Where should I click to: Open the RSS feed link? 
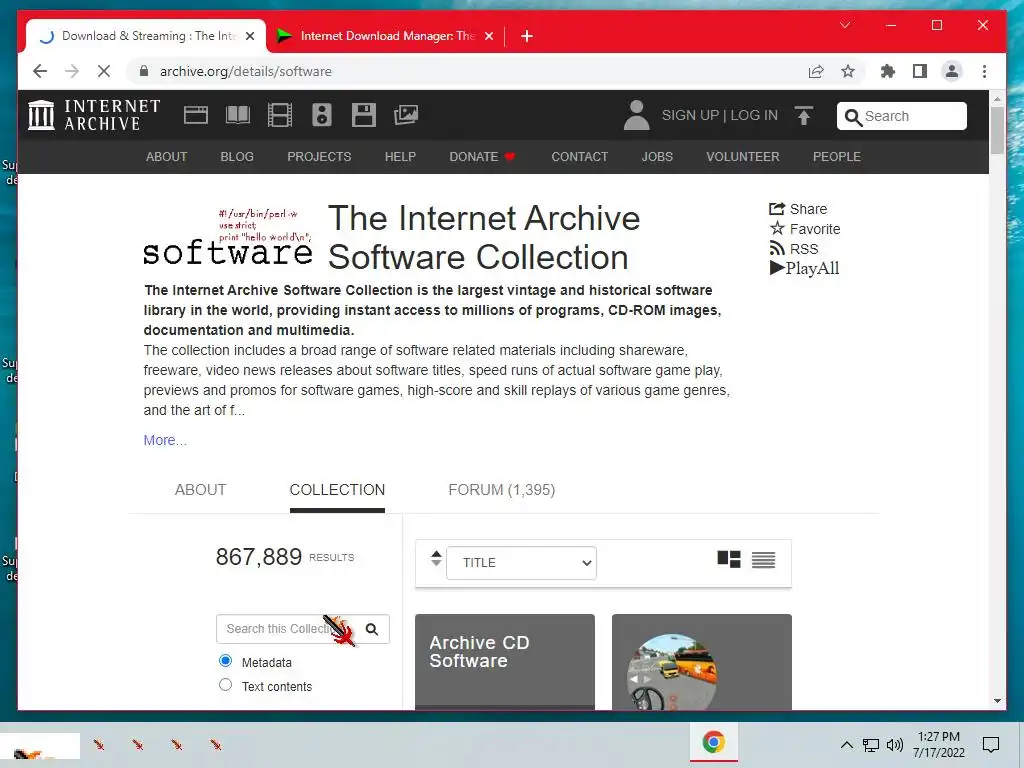click(x=794, y=249)
